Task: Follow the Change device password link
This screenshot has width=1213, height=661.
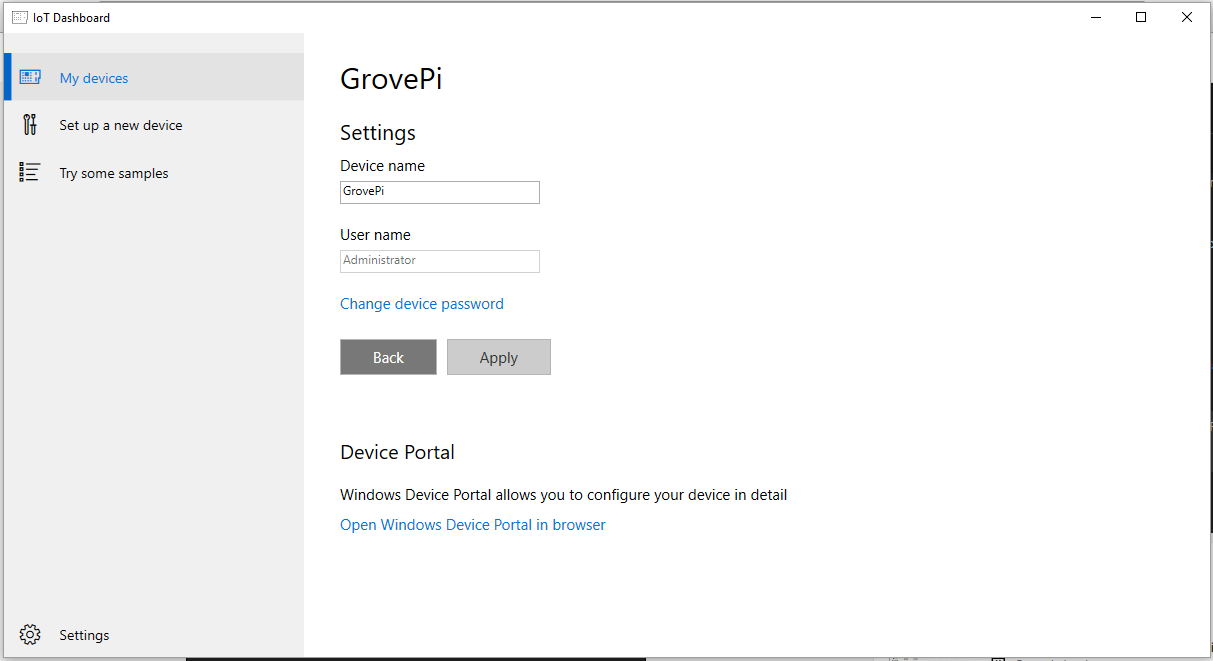Action: point(422,304)
